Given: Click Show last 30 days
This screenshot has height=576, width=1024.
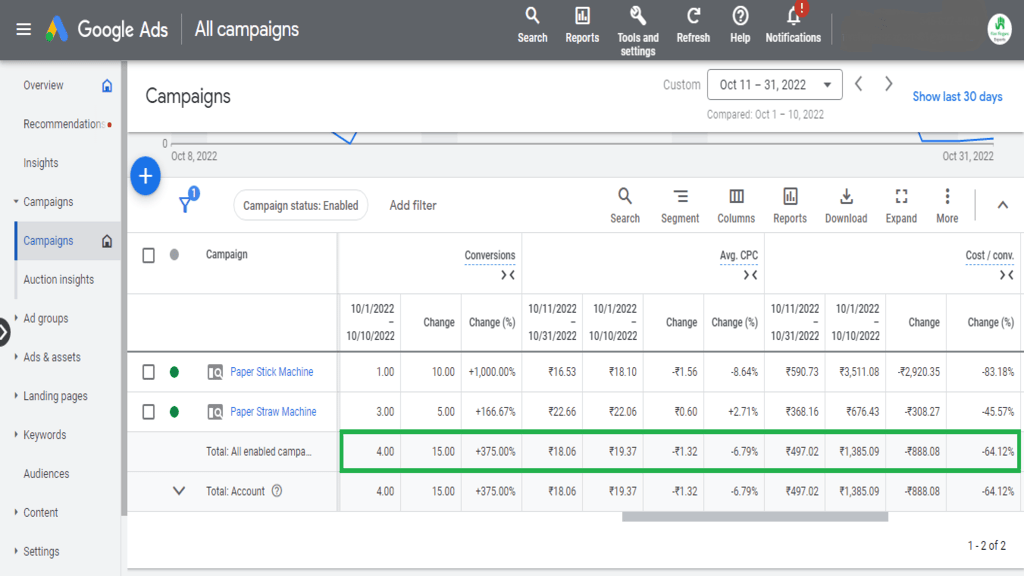Looking at the screenshot, I should (957, 97).
